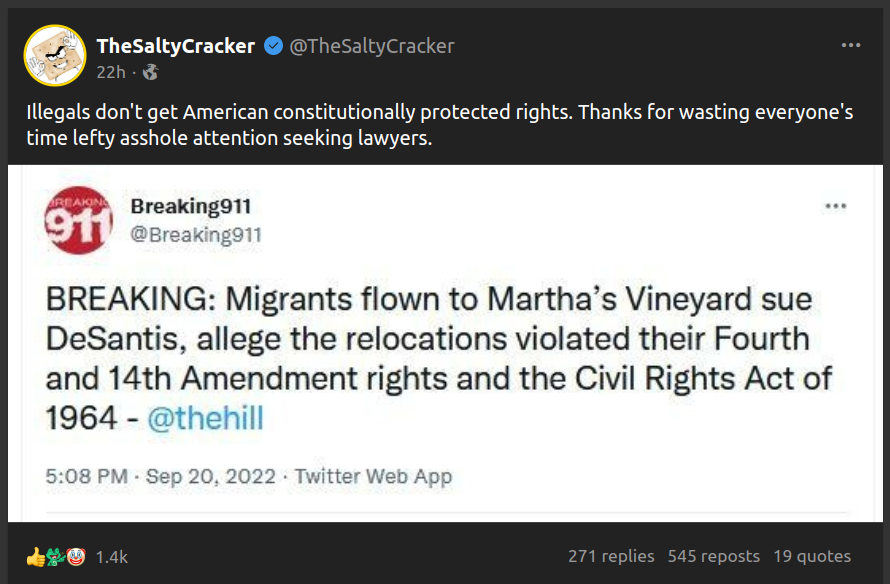Click the @TheSaltyCracker handle
The image size is (890, 584).
pyautogui.click(x=372, y=46)
